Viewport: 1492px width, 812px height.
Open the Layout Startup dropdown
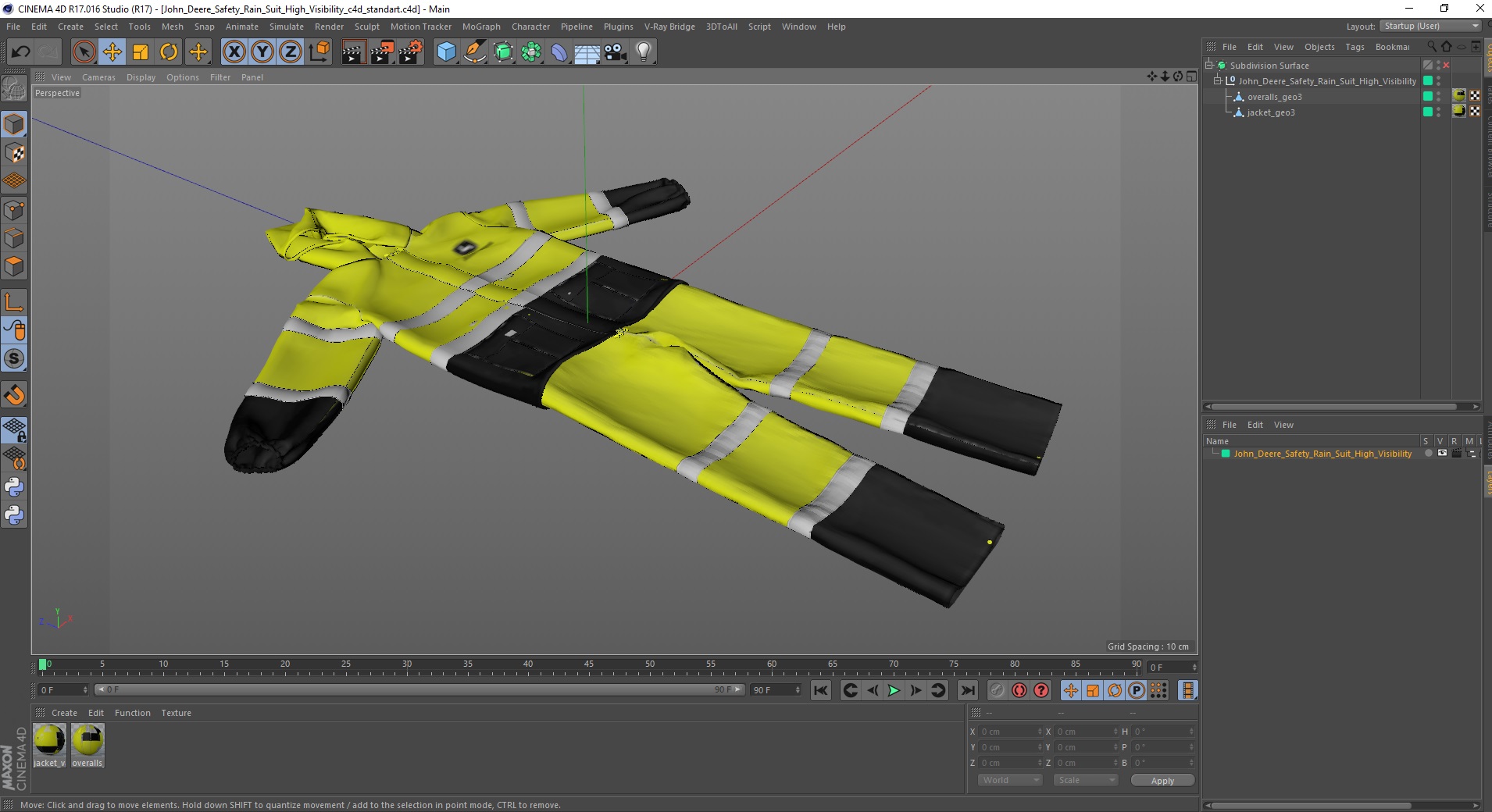point(1430,26)
